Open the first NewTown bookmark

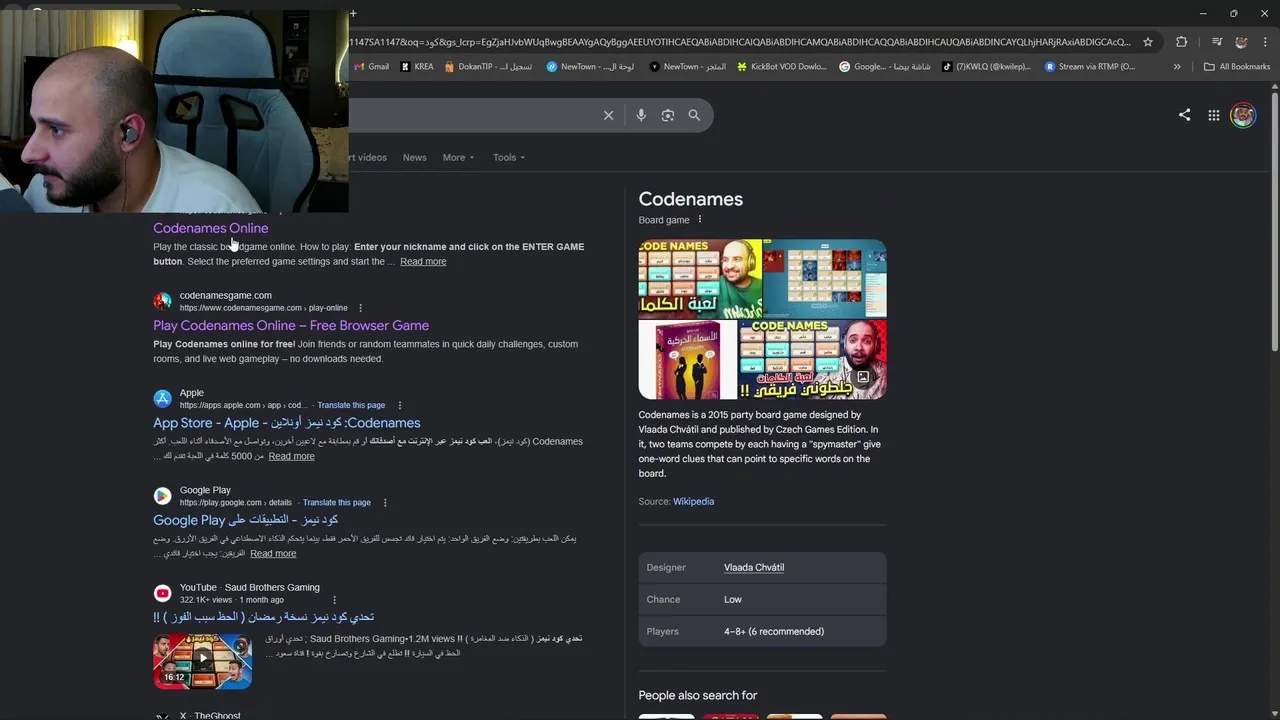coord(590,67)
